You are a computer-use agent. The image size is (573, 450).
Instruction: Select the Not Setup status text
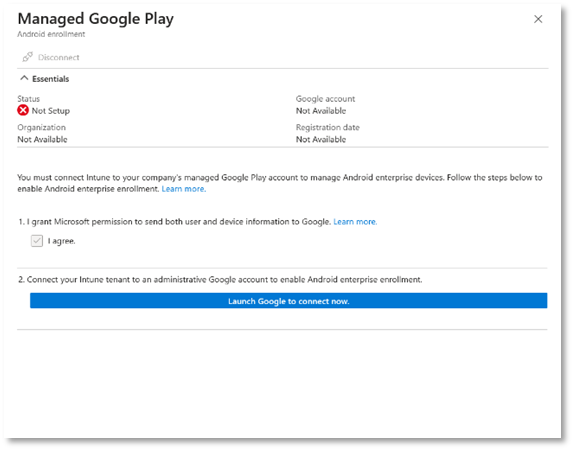click(51, 111)
